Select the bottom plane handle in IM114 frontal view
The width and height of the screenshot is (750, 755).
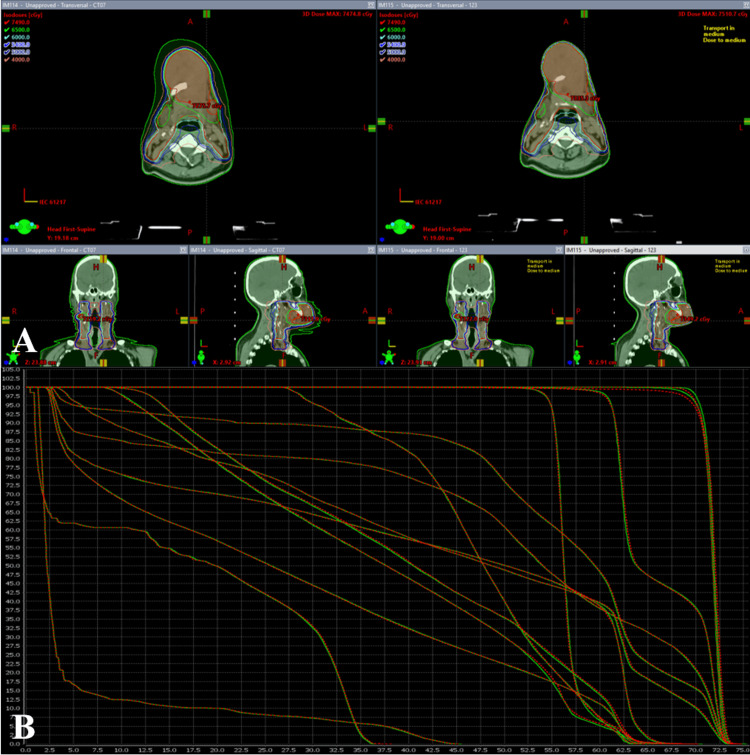click(103, 363)
